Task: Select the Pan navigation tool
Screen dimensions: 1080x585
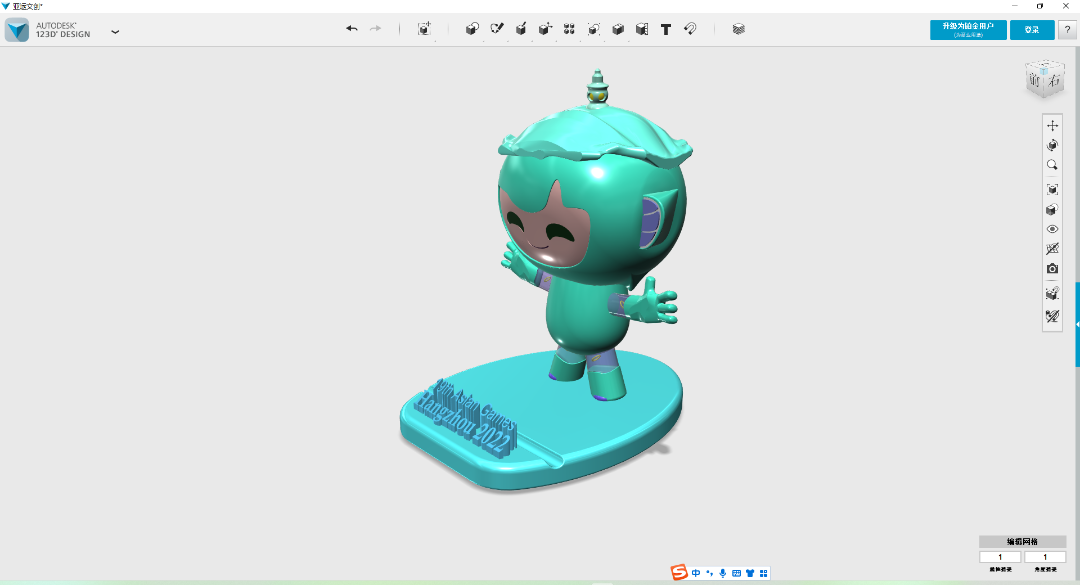Action: tap(1052, 125)
